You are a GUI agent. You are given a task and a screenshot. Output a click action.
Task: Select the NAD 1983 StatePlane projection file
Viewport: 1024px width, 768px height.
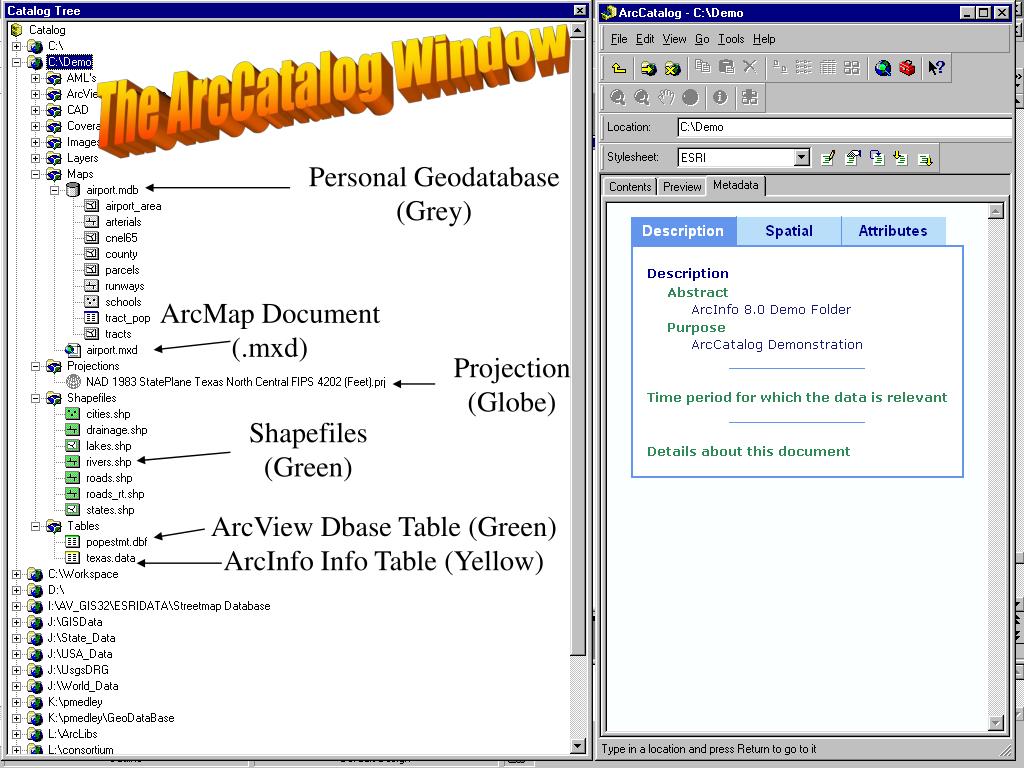(x=236, y=383)
